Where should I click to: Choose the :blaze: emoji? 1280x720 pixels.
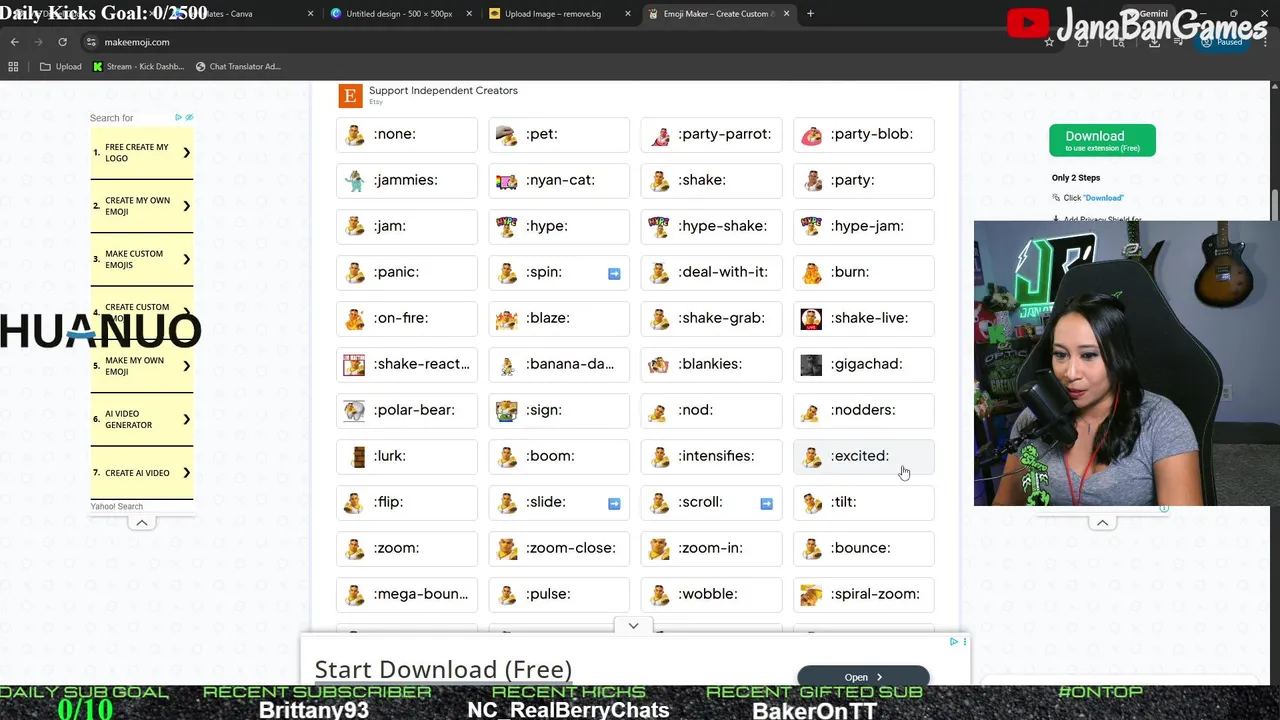point(559,318)
